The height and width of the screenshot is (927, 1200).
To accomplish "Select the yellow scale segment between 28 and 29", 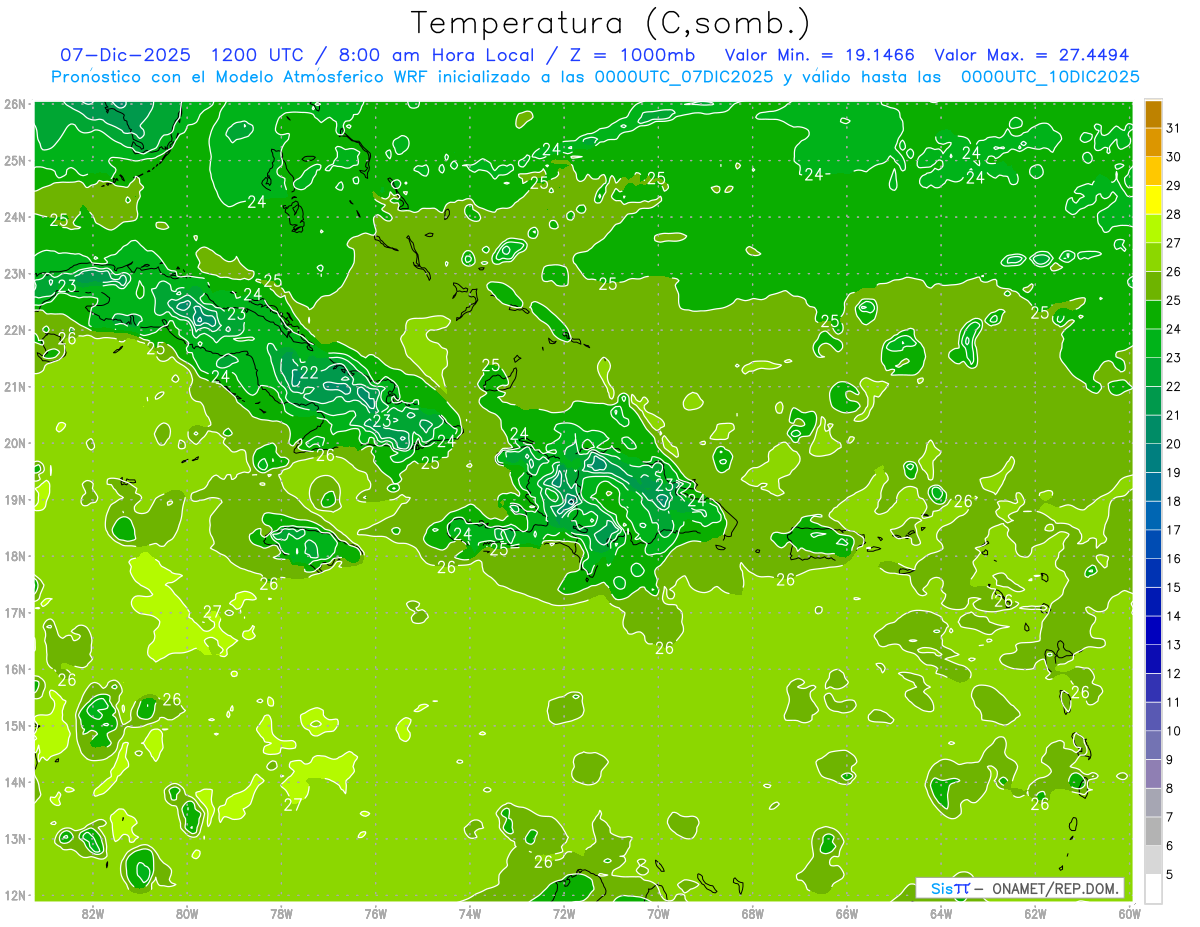I will click(1153, 200).
